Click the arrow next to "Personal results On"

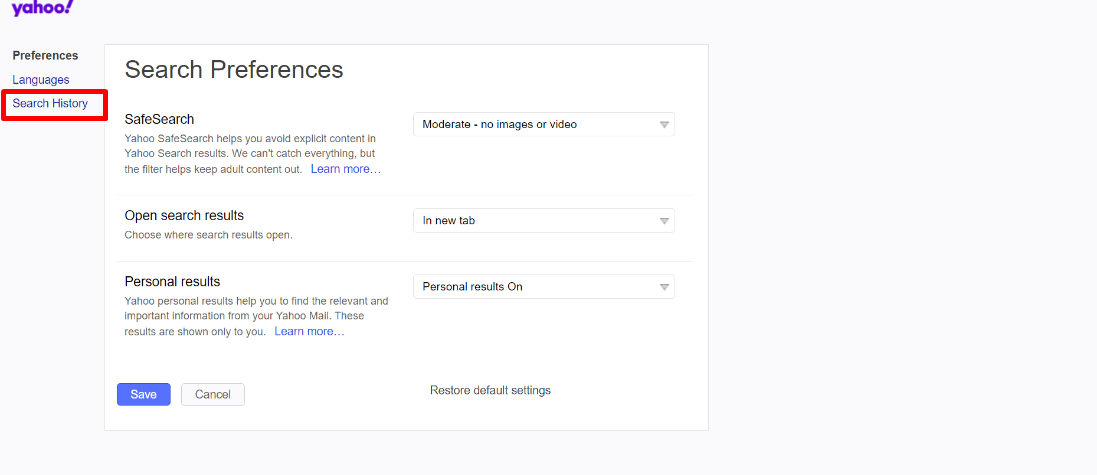pyautogui.click(x=664, y=287)
